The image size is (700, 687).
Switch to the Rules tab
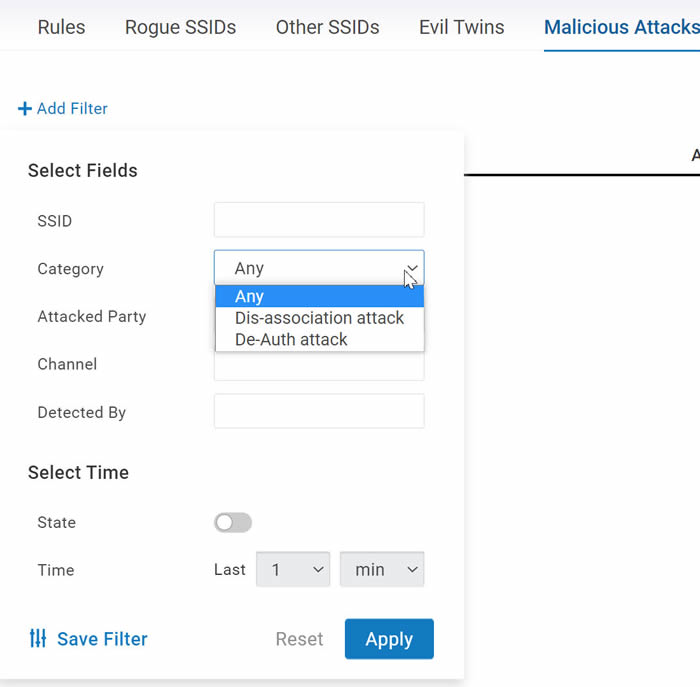pos(61,27)
